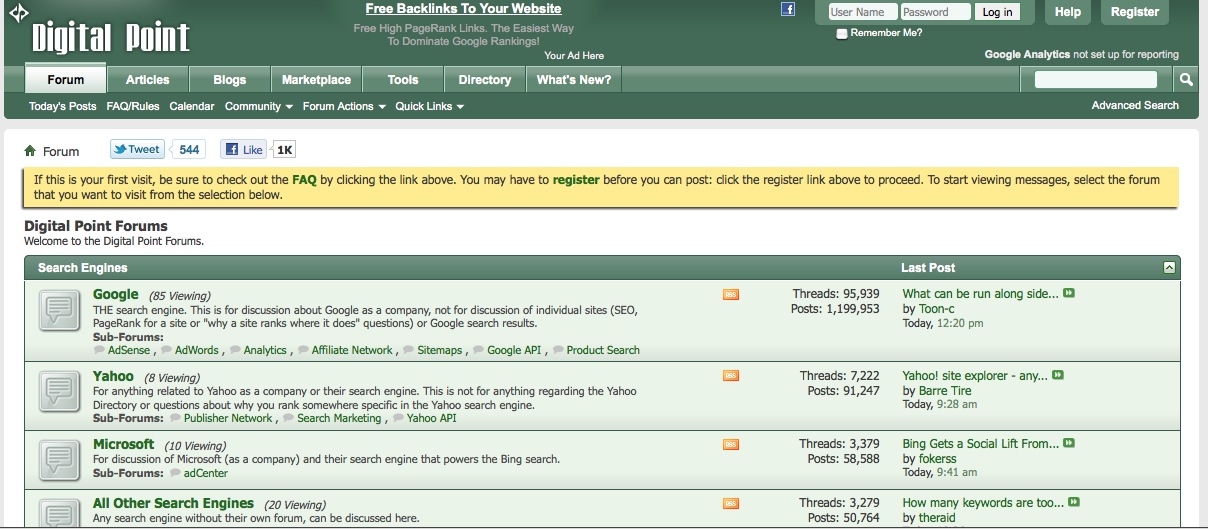Open the FAQ/Rules link
The image size is (1208, 529).
(x=133, y=106)
